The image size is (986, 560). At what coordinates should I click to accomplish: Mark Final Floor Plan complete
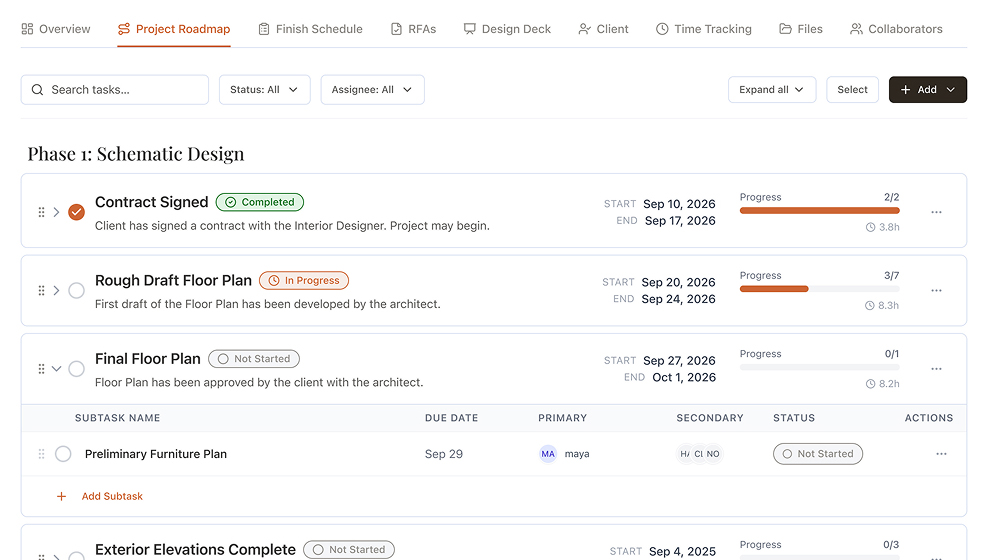click(x=77, y=369)
